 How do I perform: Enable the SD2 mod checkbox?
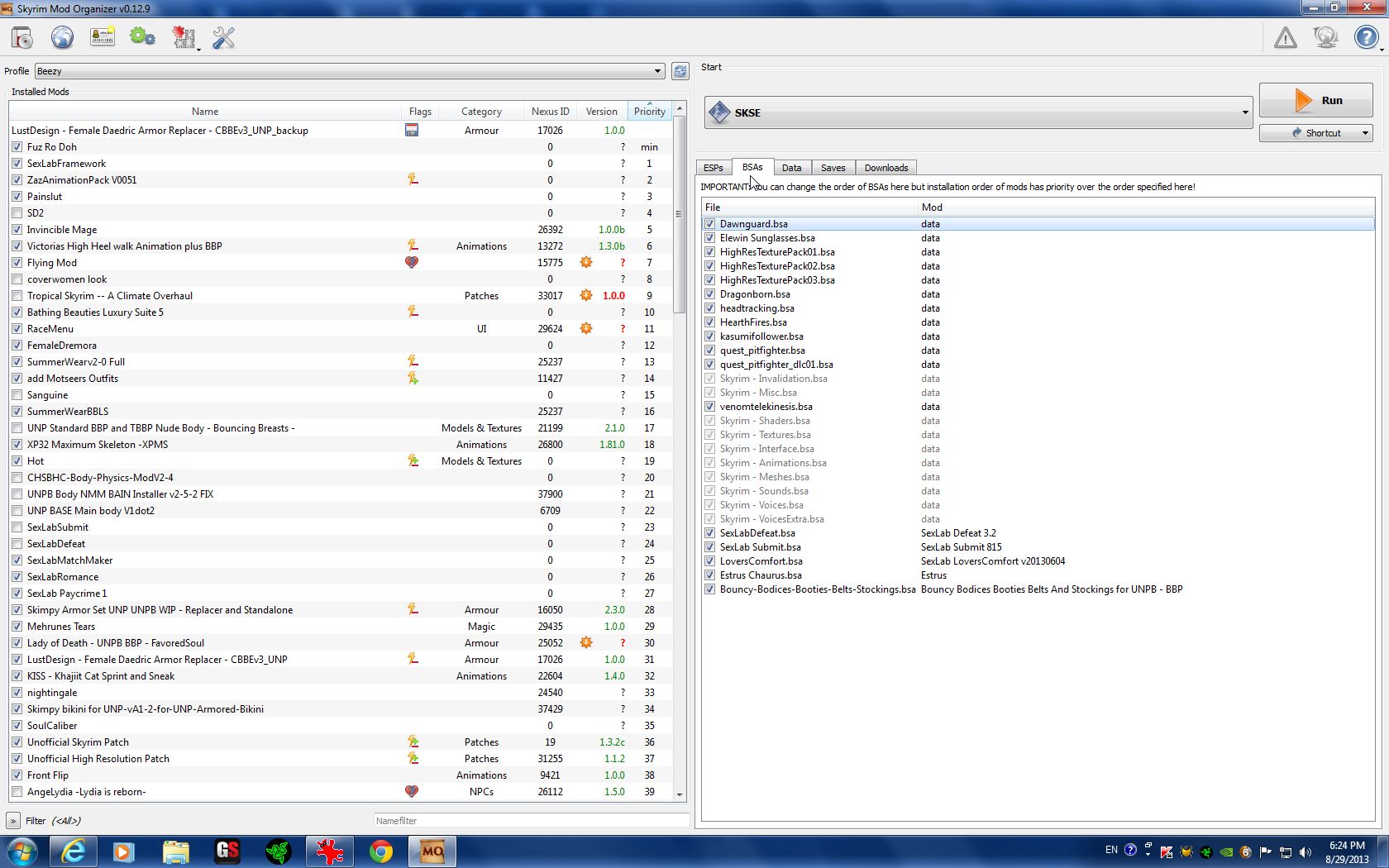click(17, 213)
